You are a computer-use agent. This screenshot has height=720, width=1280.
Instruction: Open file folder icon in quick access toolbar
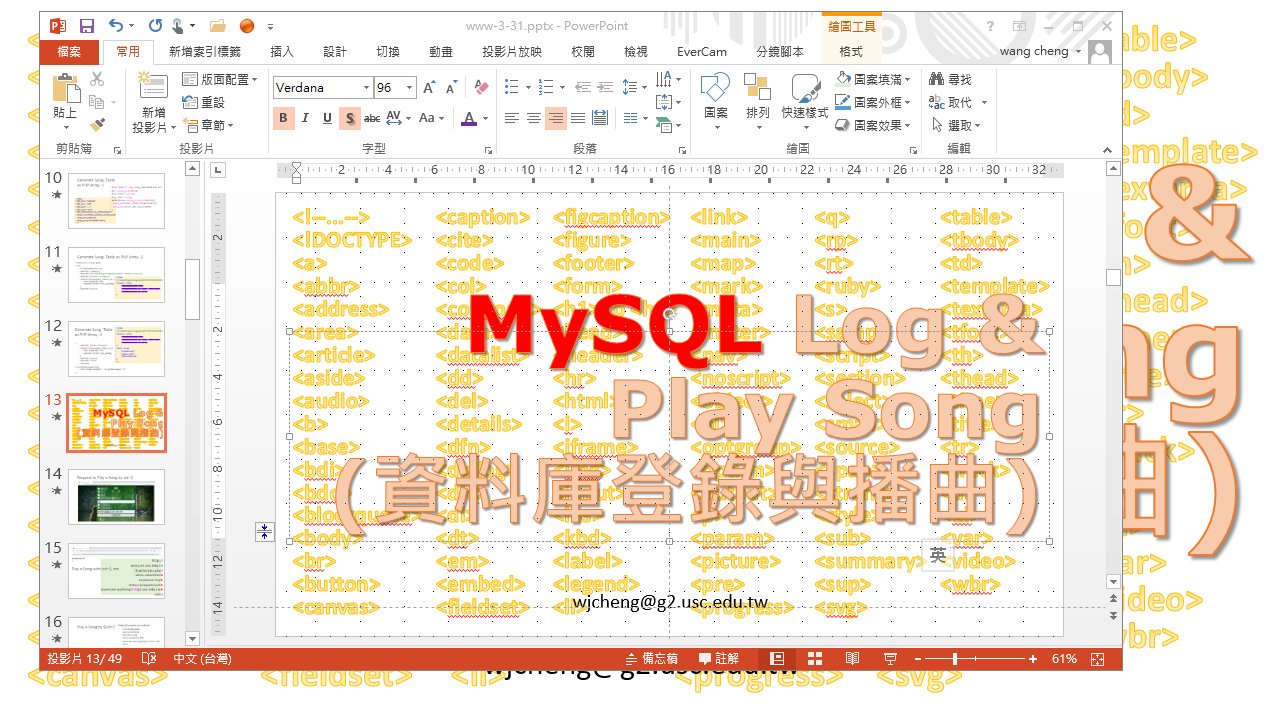217,26
